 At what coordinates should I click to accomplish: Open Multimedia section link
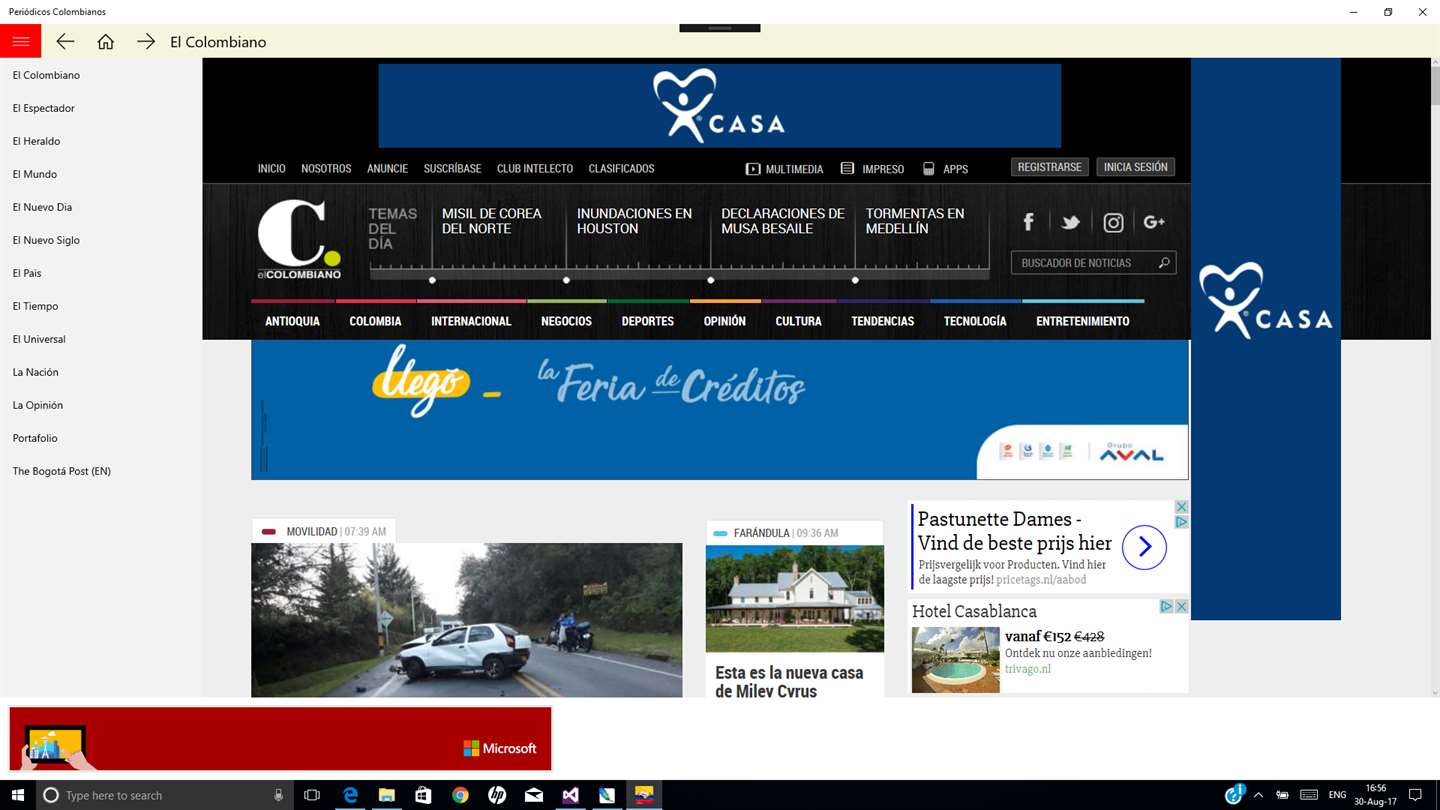(785, 169)
